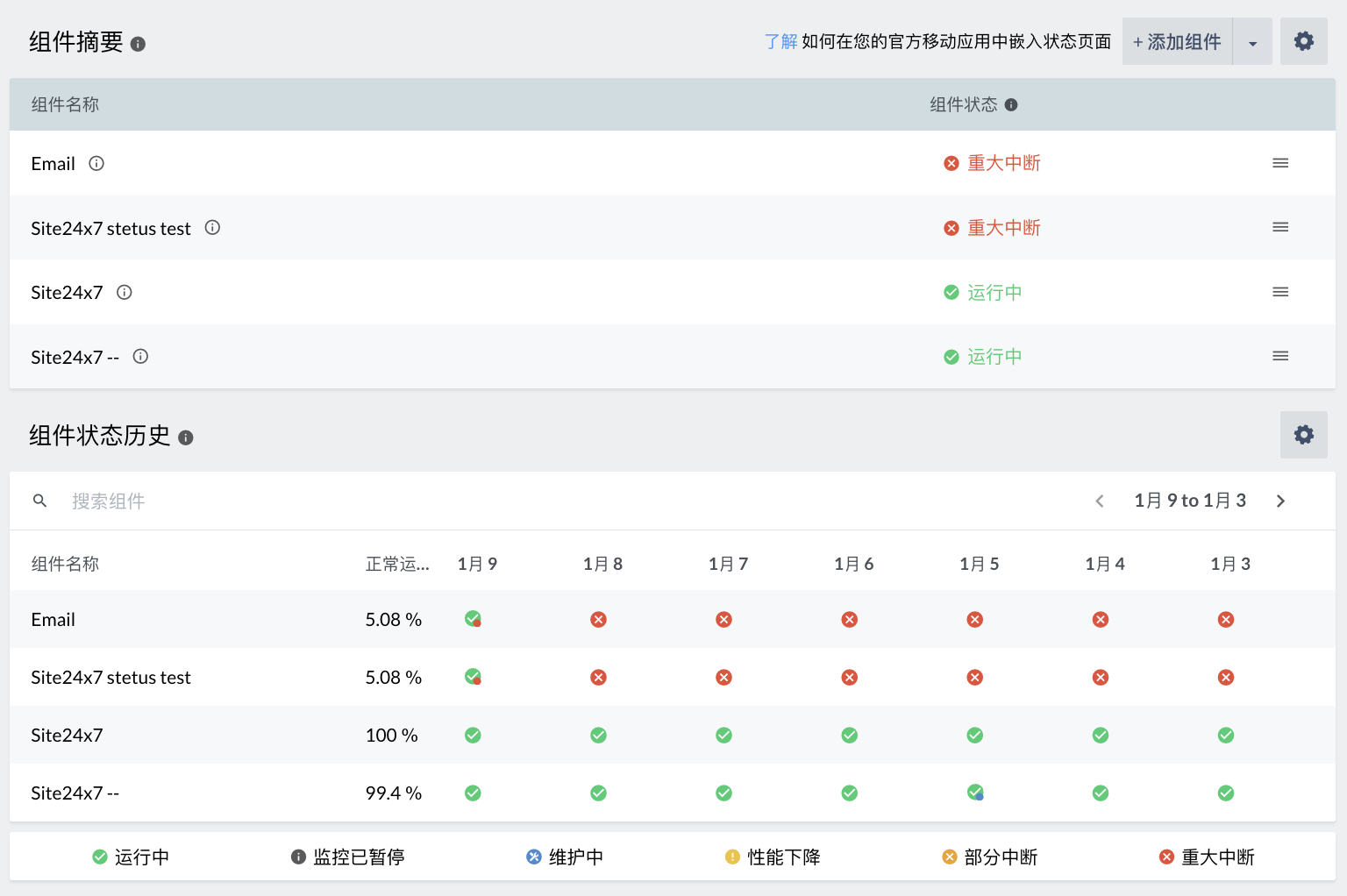The width and height of the screenshot is (1347, 896).
Task: Click info icon beside 组件状态 column header
Action: [1011, 105]
